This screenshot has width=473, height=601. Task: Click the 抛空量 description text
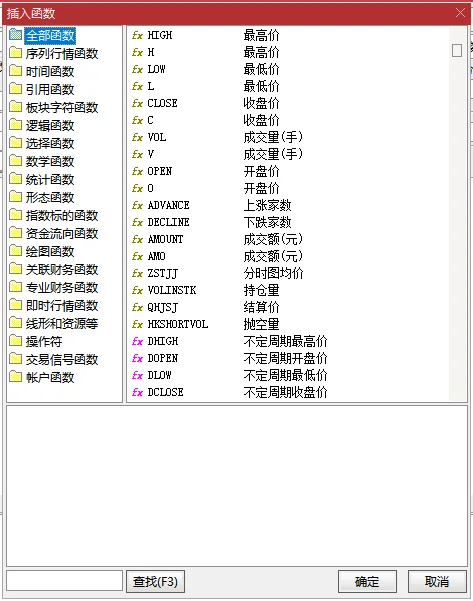tap(261, 324)
